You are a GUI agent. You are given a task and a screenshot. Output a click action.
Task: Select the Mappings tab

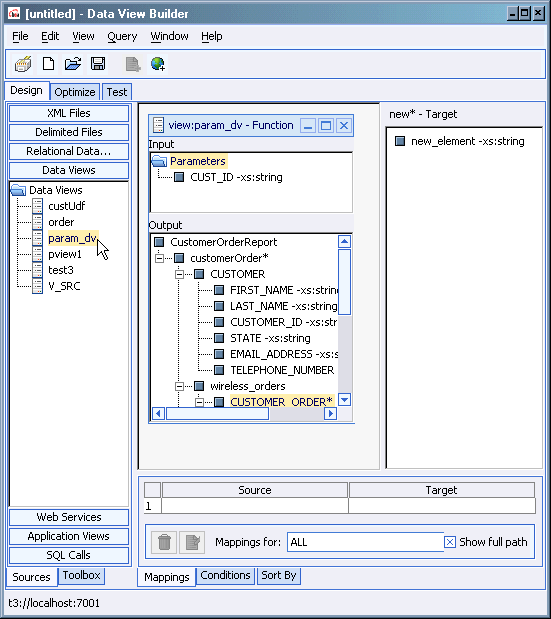[167, 577]
